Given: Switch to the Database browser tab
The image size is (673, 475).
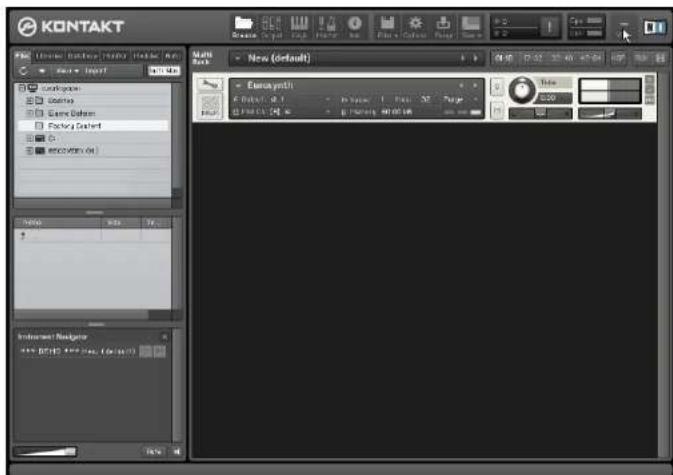Looking at the screenshot, I should click(82, 56).
